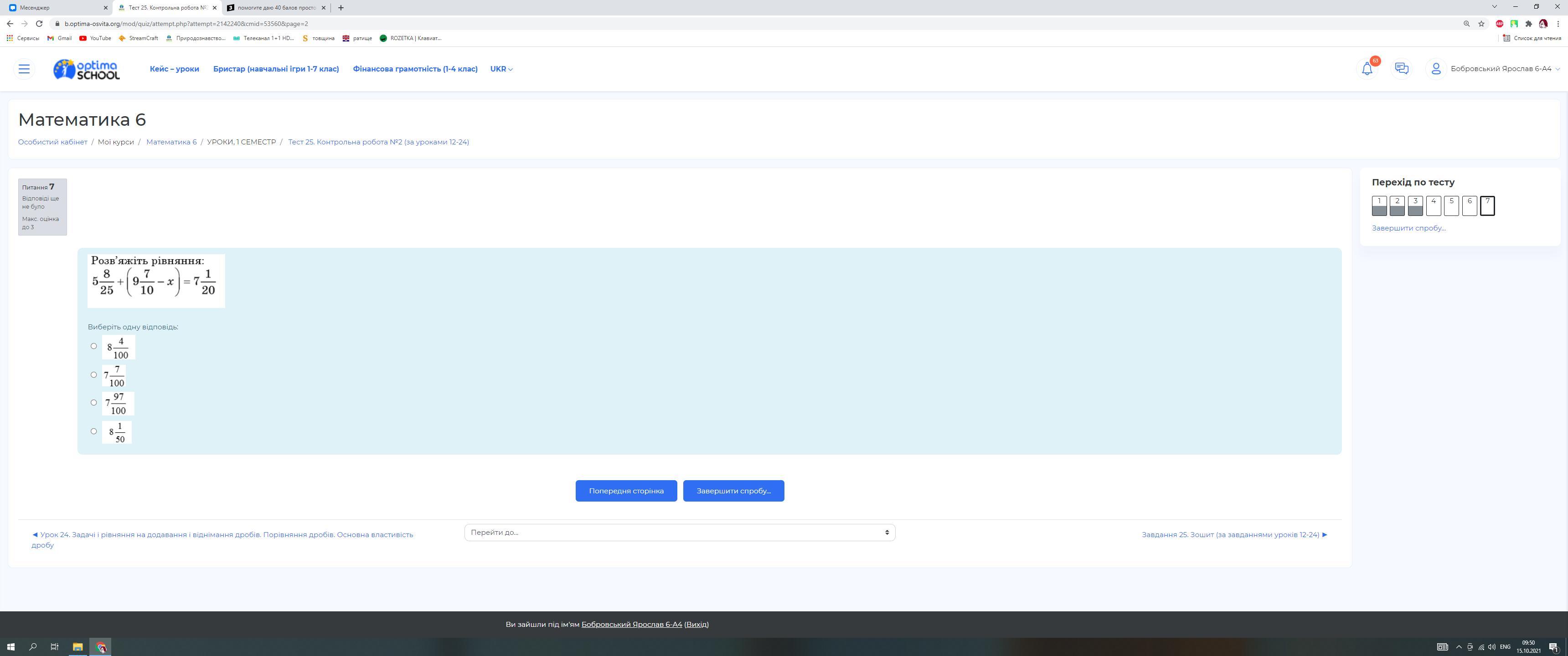Image resolution: width=1568 pixels, height=656 pixels.
Task: Open the hamburger side menu
Action: click(x=24, y=69)
